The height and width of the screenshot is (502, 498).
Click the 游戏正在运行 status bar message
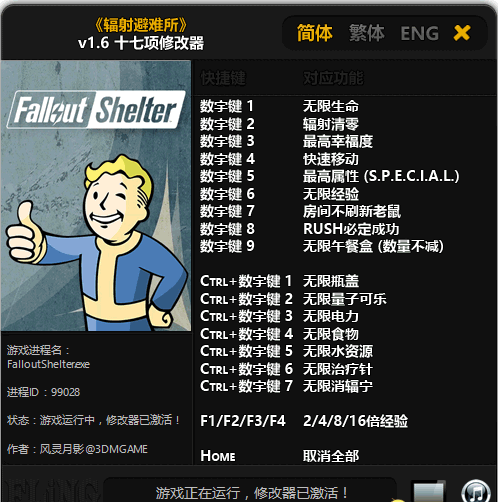(252, 493)
